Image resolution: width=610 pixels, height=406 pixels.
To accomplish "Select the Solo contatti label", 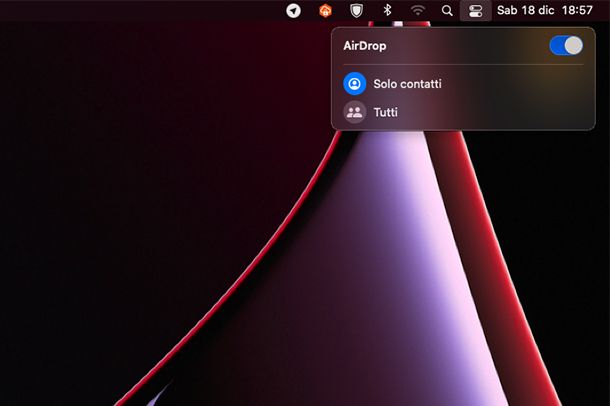I will [x=407, y=84].
